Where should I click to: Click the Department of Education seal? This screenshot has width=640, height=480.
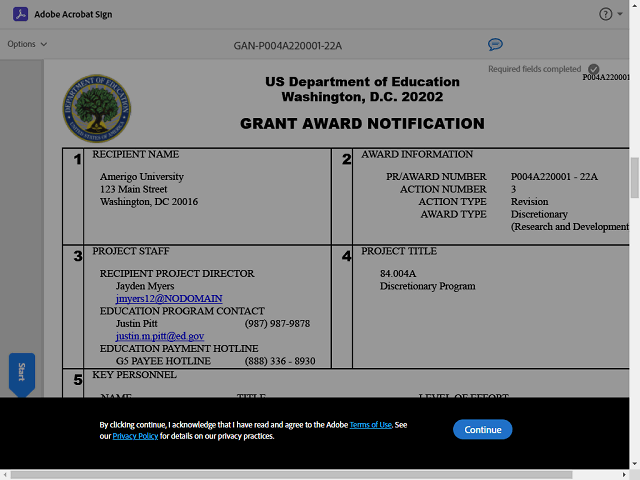(x=97, y=109)
